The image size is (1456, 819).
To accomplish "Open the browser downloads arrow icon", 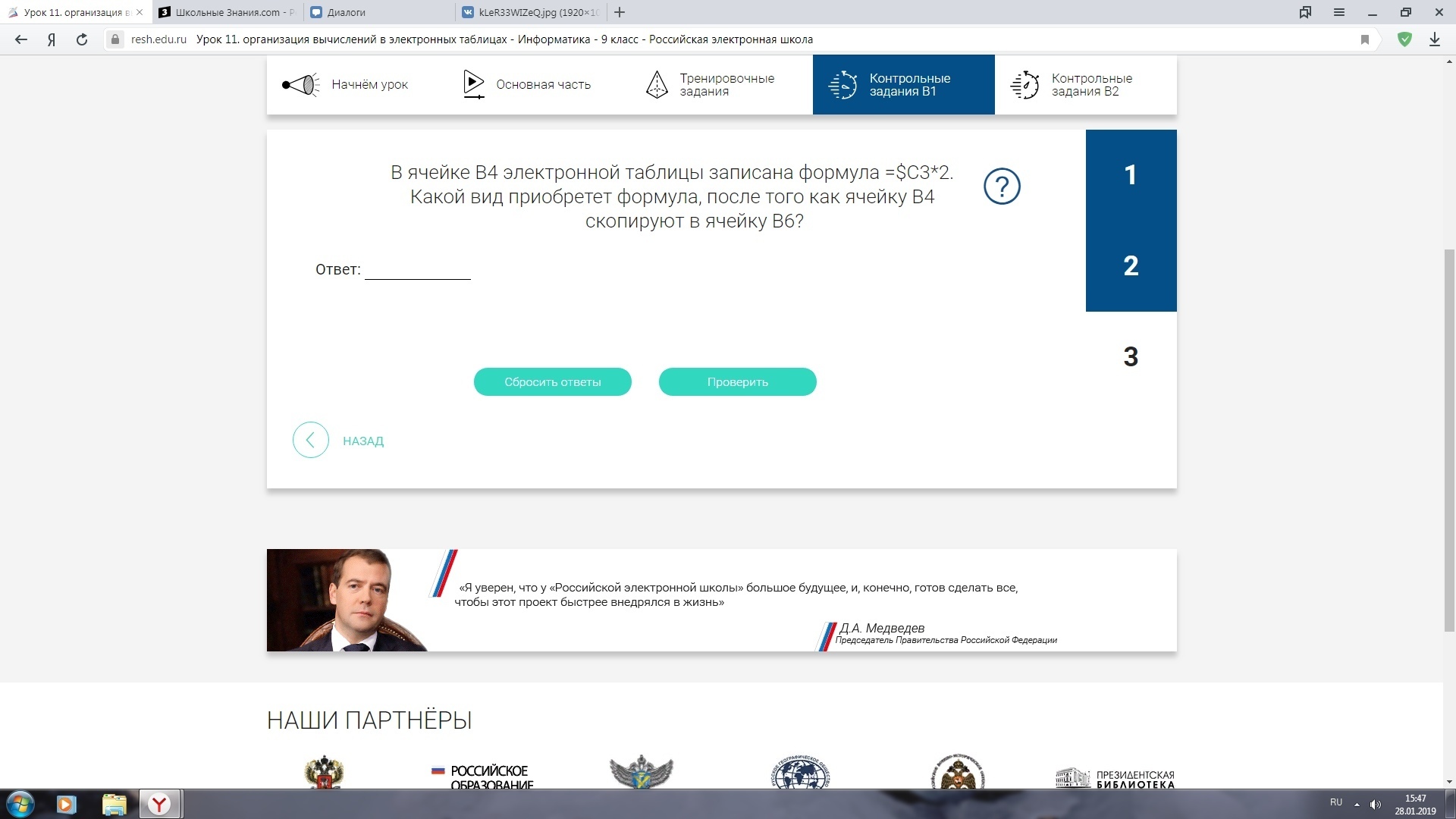I will point(1435,39).
